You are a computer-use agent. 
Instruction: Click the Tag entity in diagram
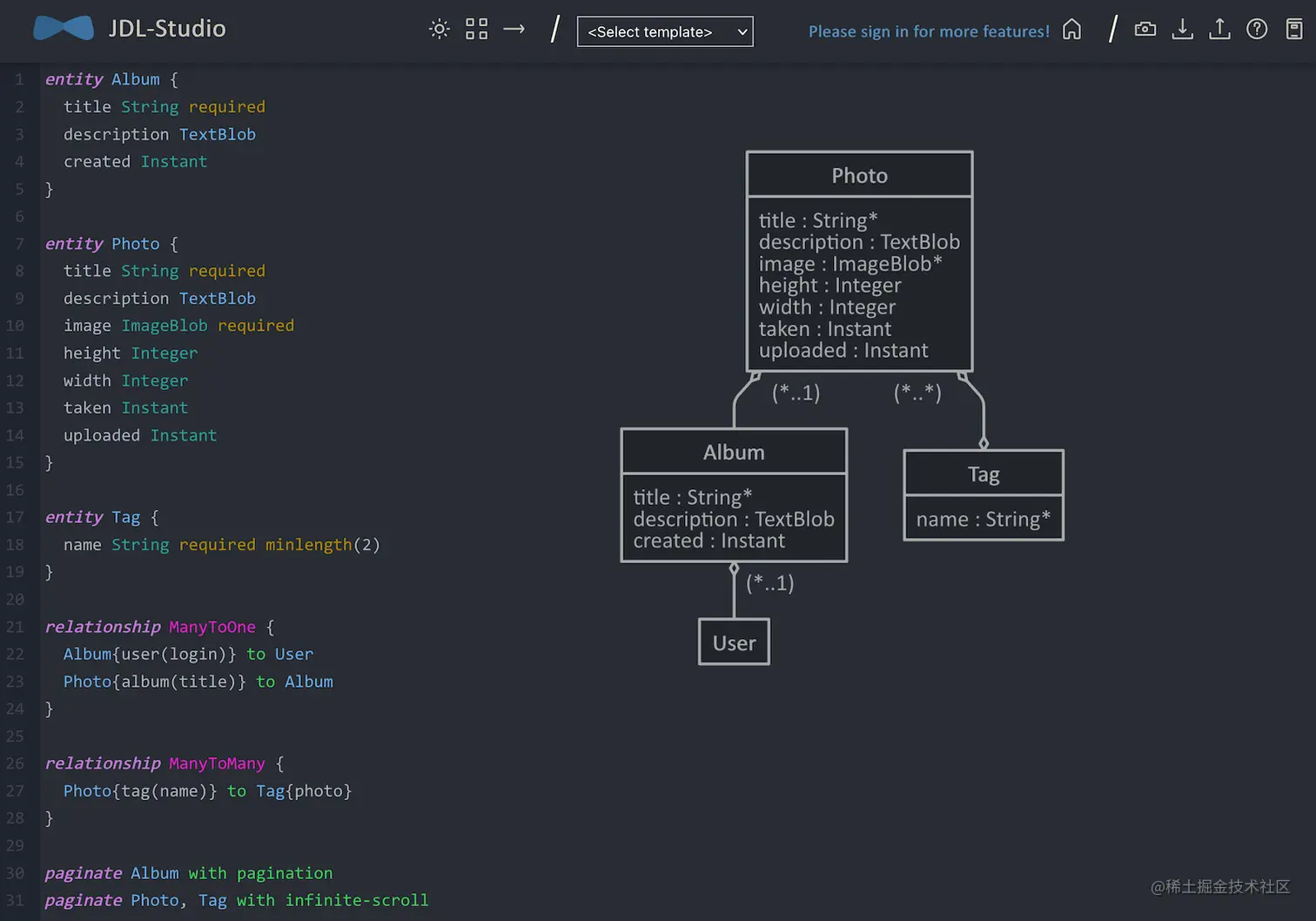pyautogui.click(x=984, y=495)
